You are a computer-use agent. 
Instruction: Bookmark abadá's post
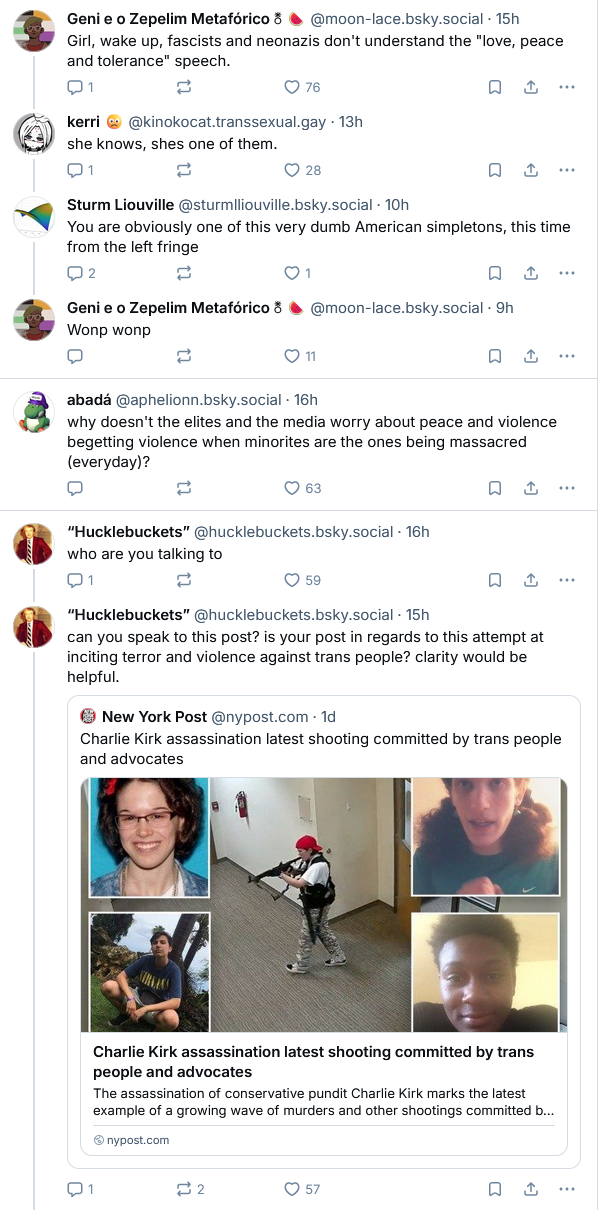495,488
